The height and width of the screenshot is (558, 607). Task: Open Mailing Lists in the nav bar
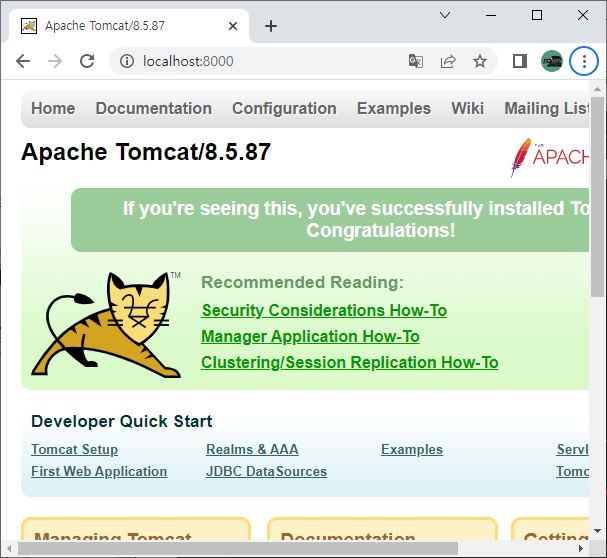547,108
